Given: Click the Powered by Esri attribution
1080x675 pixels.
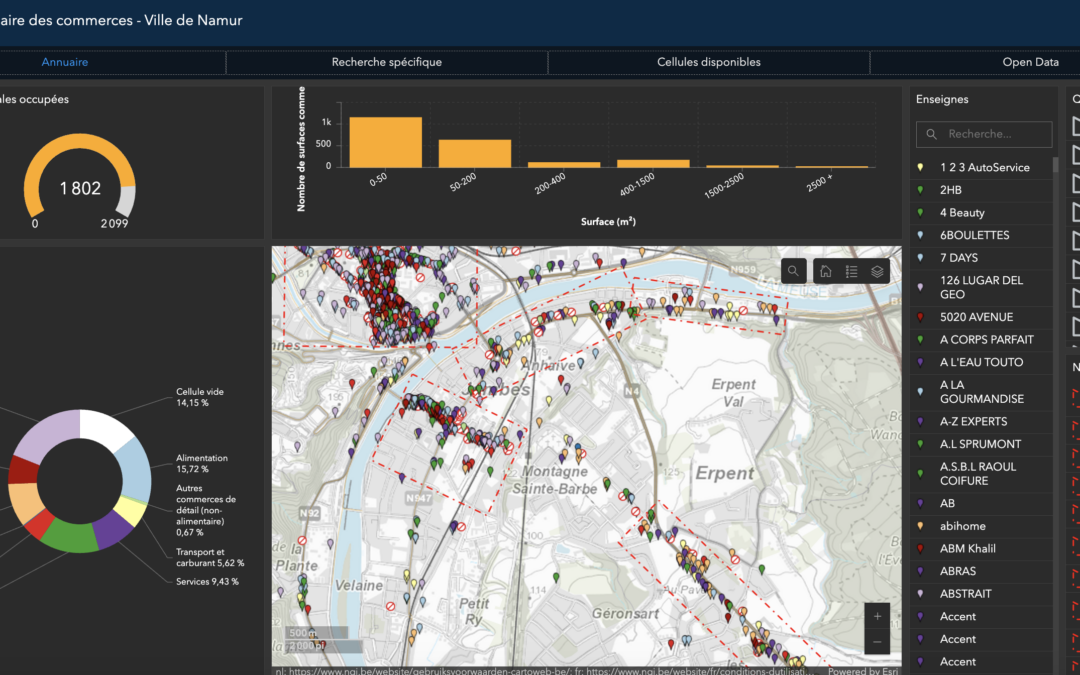Looking at the screenshot, I should click(861, 670).
